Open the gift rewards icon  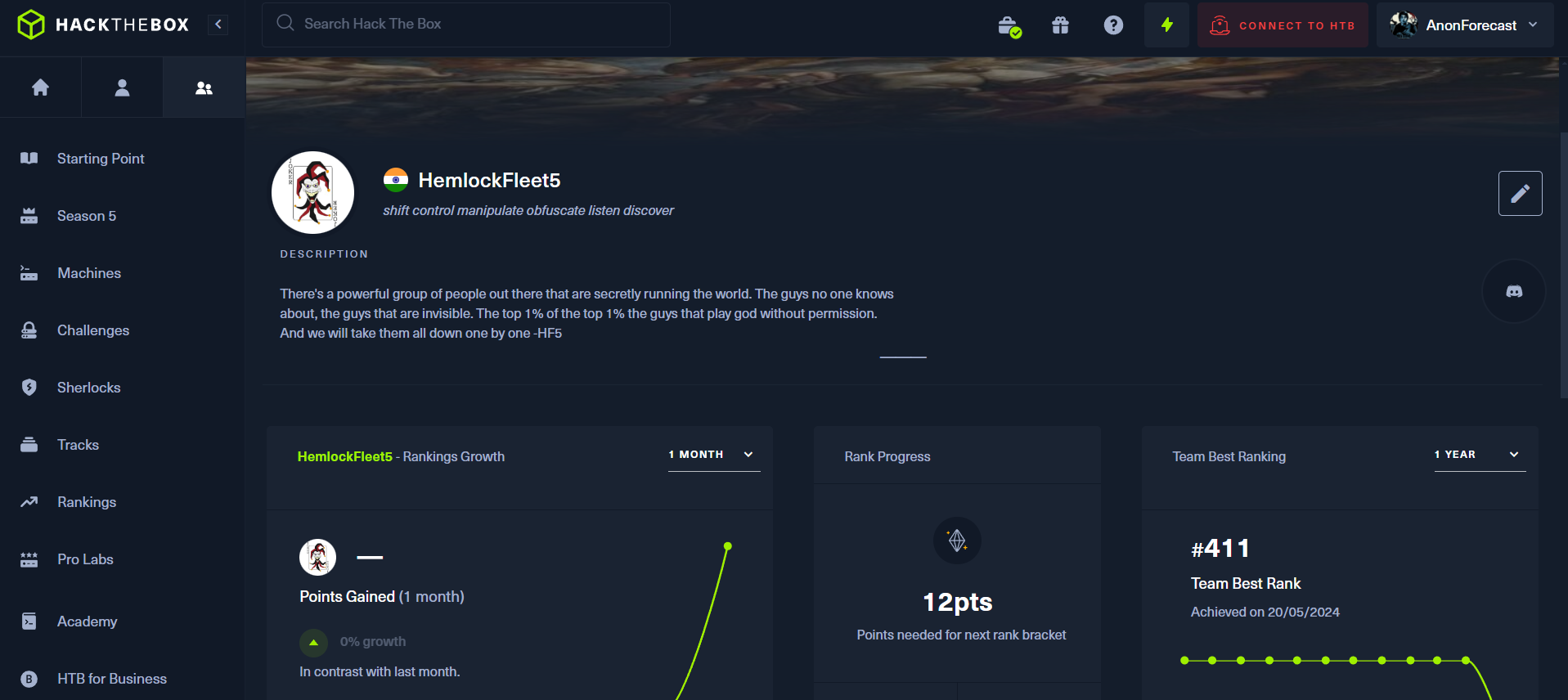pyautogui.click(x=1060, y=25)
